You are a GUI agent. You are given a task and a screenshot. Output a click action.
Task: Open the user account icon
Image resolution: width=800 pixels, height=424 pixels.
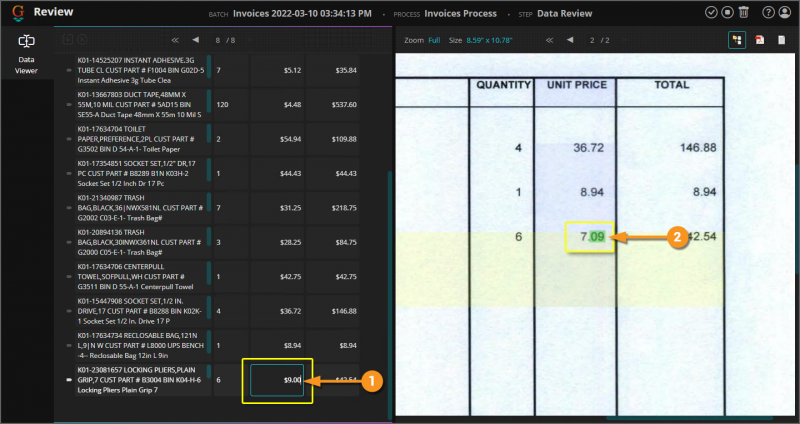pyautogui.click(x=785, y=12)
